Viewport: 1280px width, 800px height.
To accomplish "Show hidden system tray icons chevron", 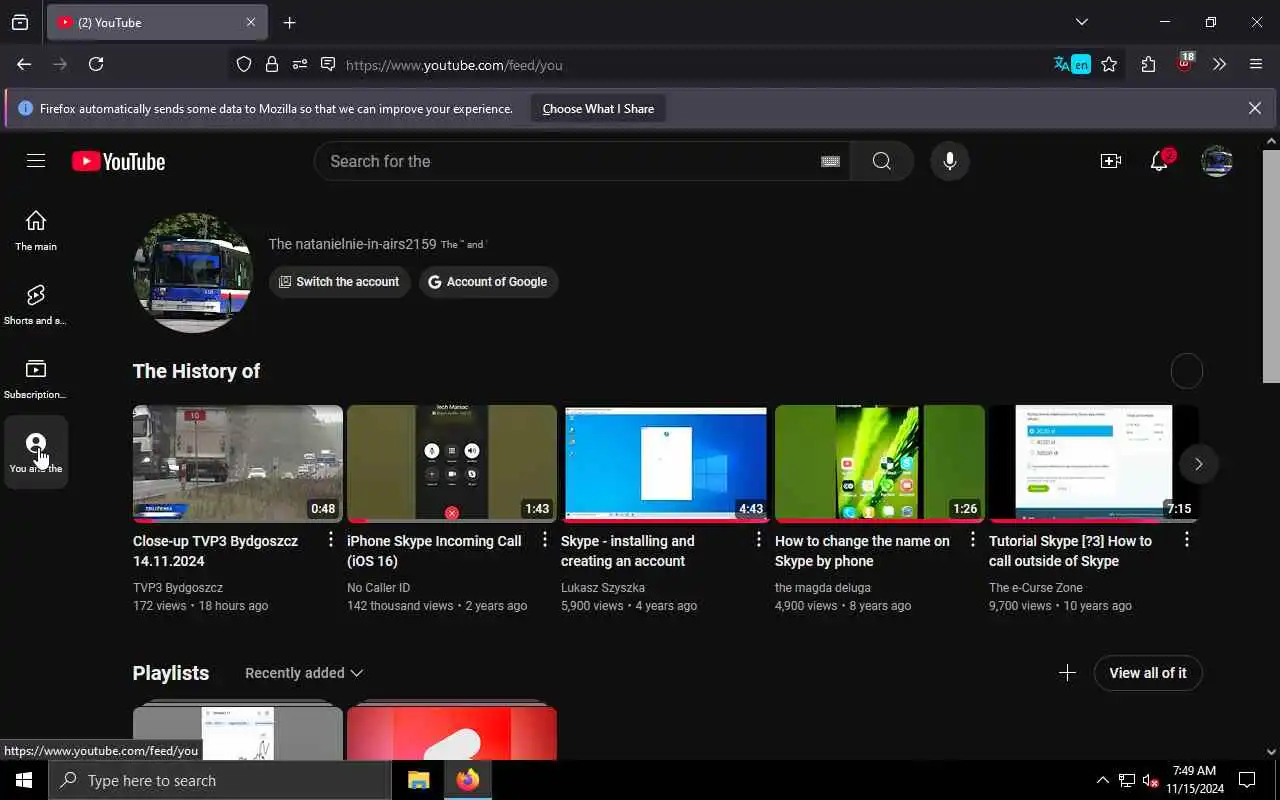I will tap(1102, 780).
